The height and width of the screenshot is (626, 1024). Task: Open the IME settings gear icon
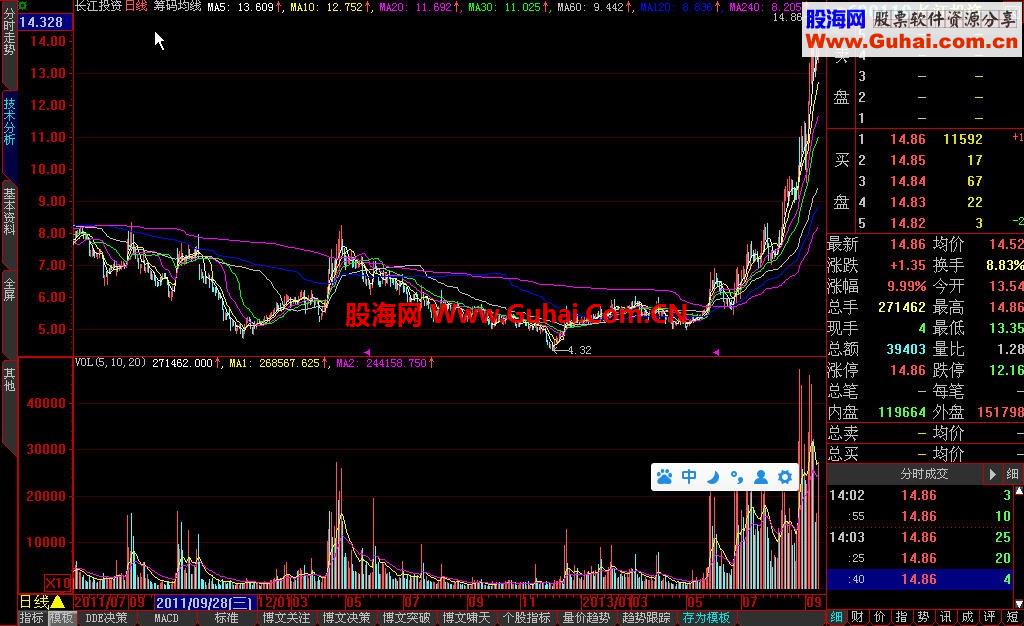[785, 477]
